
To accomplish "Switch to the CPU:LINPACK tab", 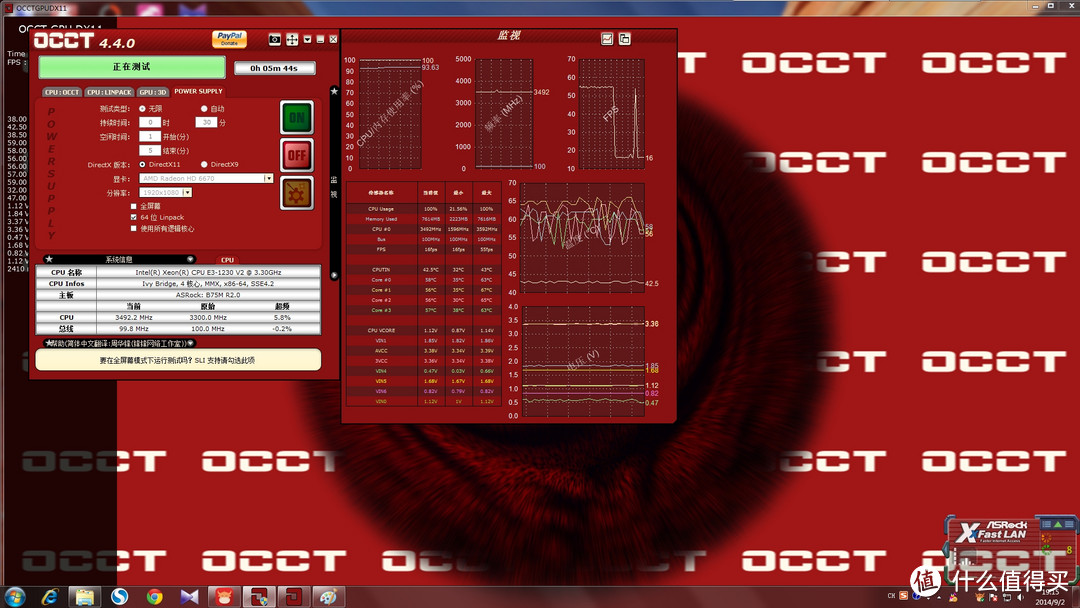I will (109, 92).
